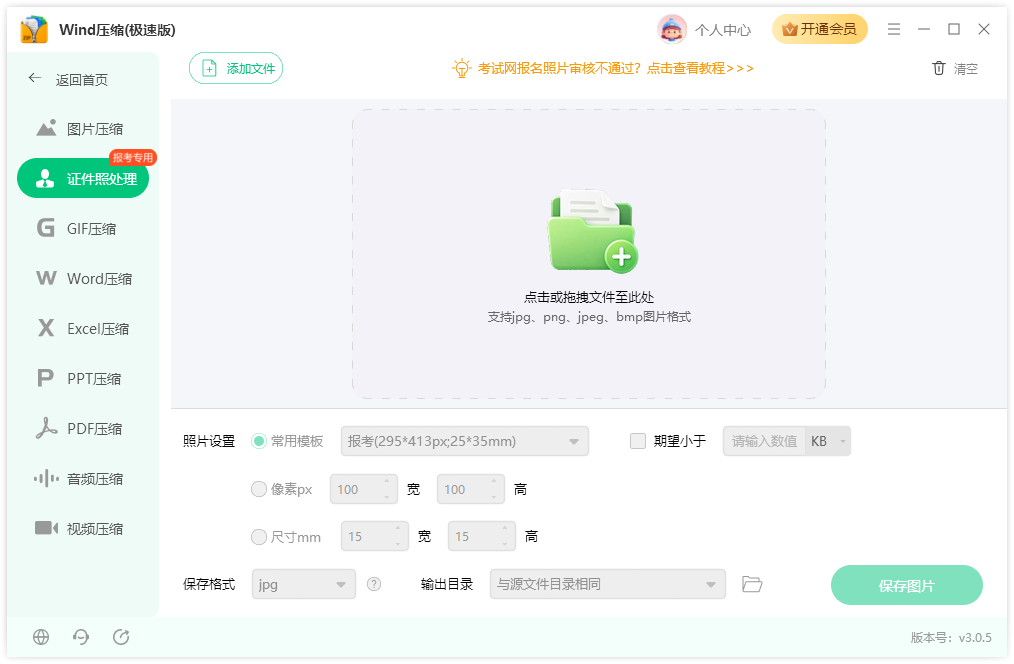Open the jpg save format dropdown
The height and width of the screenshot is (664, 1014).
303,584
